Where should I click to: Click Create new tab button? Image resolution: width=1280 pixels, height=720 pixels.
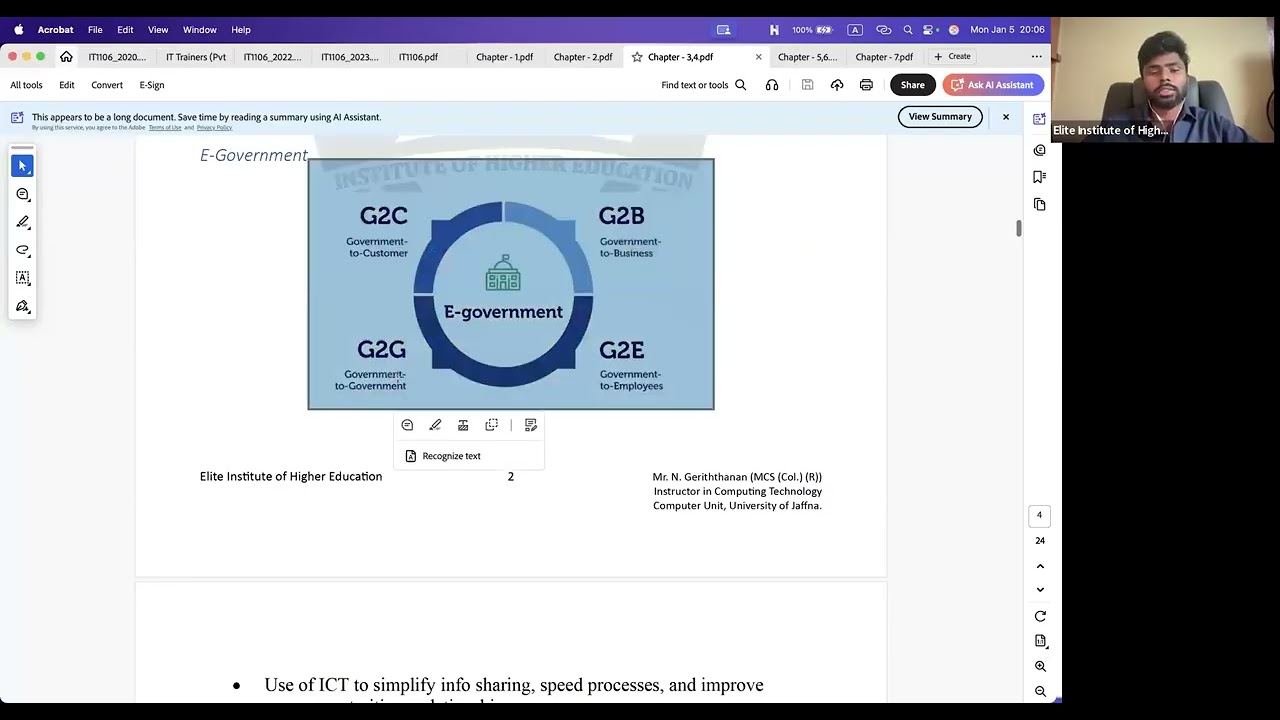point(952,57)
